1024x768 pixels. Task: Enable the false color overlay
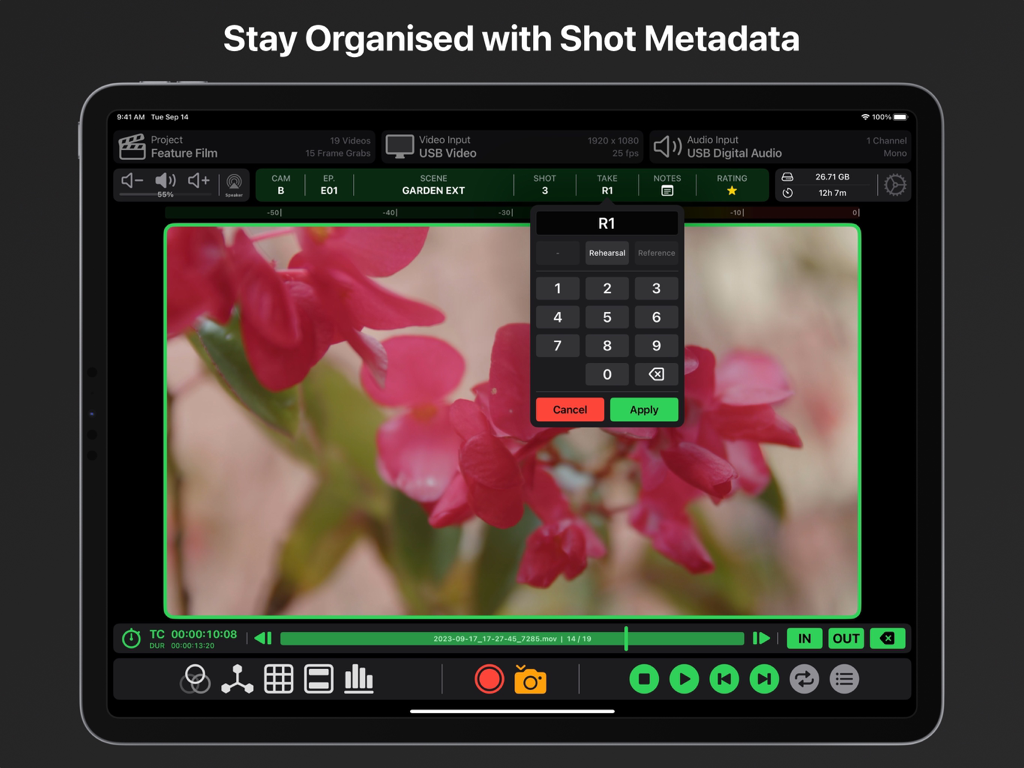pyautogui.click(x=195, y=679)
